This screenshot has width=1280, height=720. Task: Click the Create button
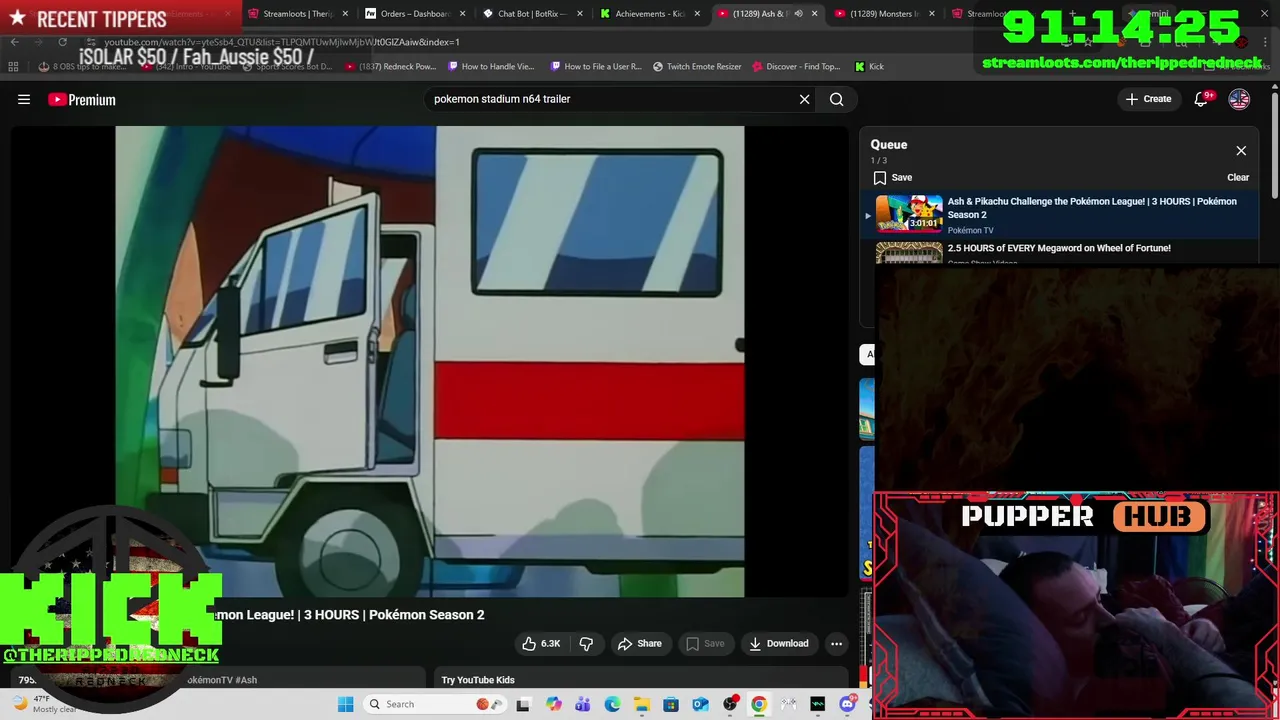[x=1148, y=100]
